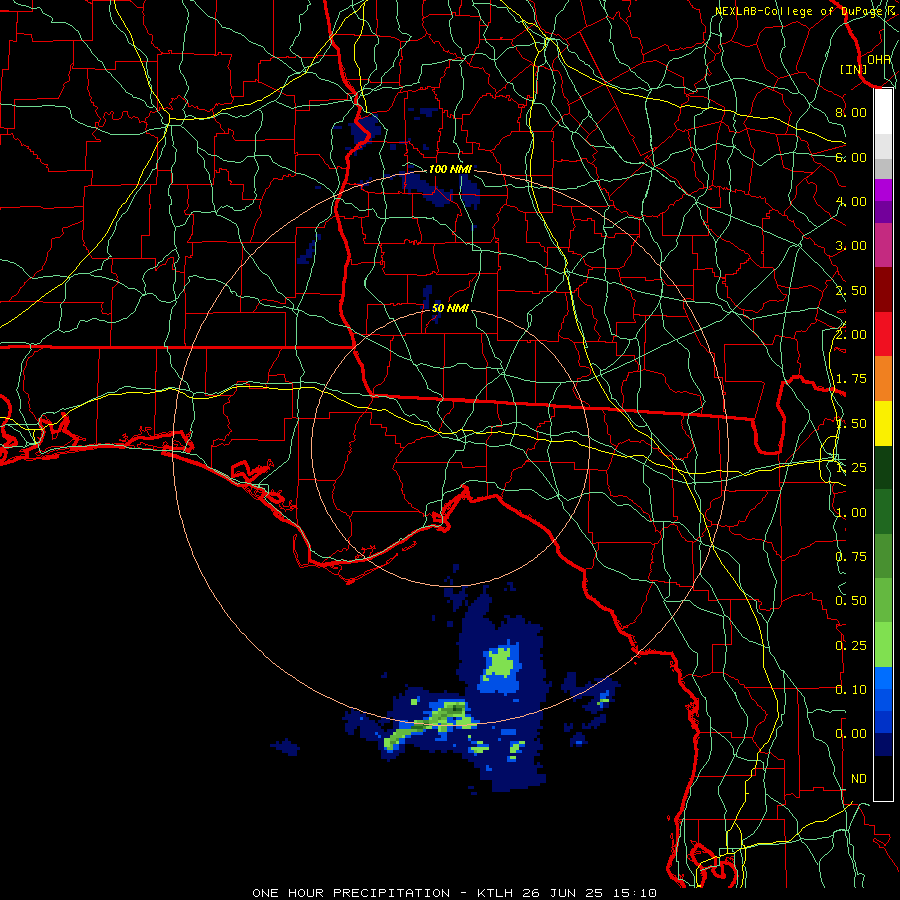Select the white top legend color block

pos(883,112)
